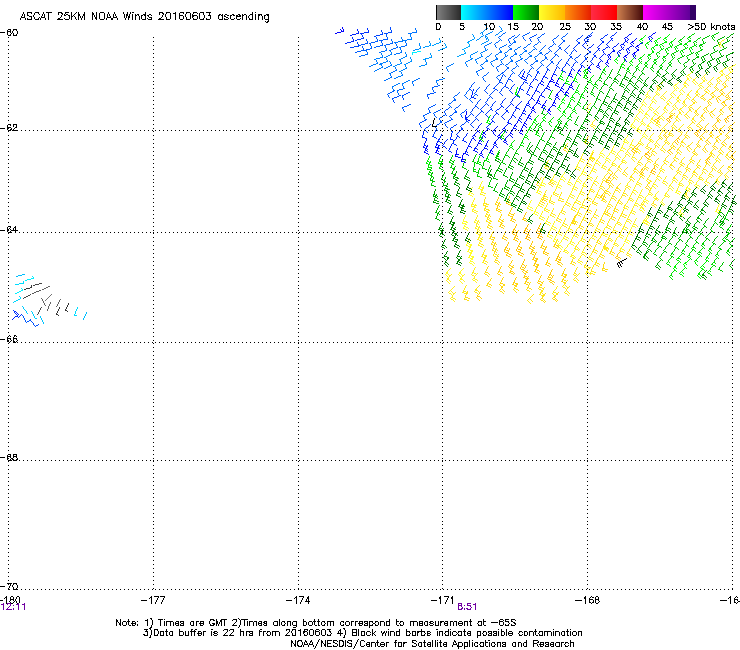The height and width of the screenshot is (650, 740).
Task: Click the '>50 knots' legend label
Action: point(711,27)
